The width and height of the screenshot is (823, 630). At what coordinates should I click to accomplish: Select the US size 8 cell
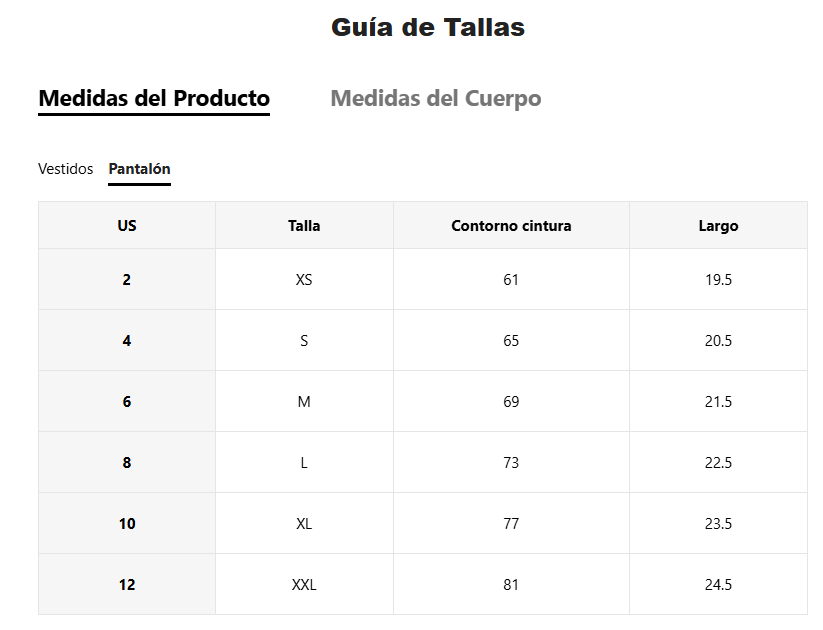tap(127, 462)
